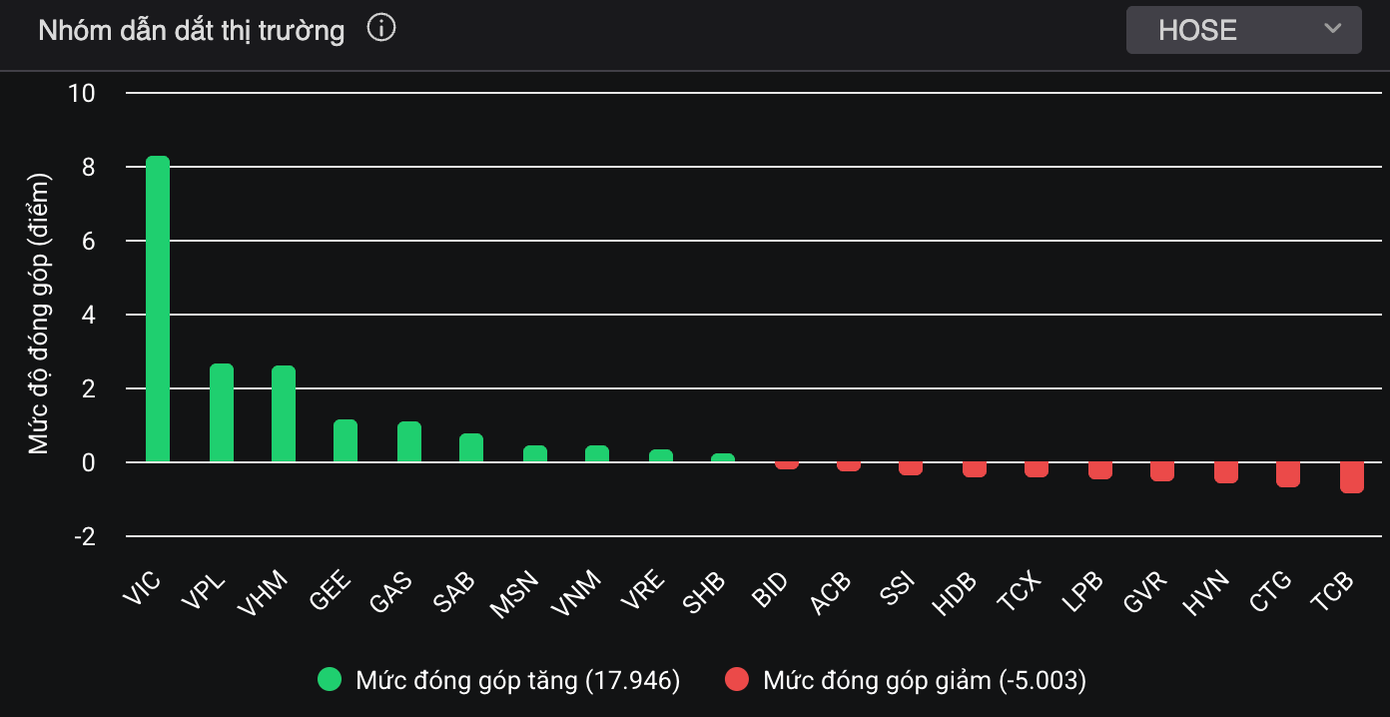
Task: Open the HOSE exchange dropdown
Action: [x=1242, y=30]
